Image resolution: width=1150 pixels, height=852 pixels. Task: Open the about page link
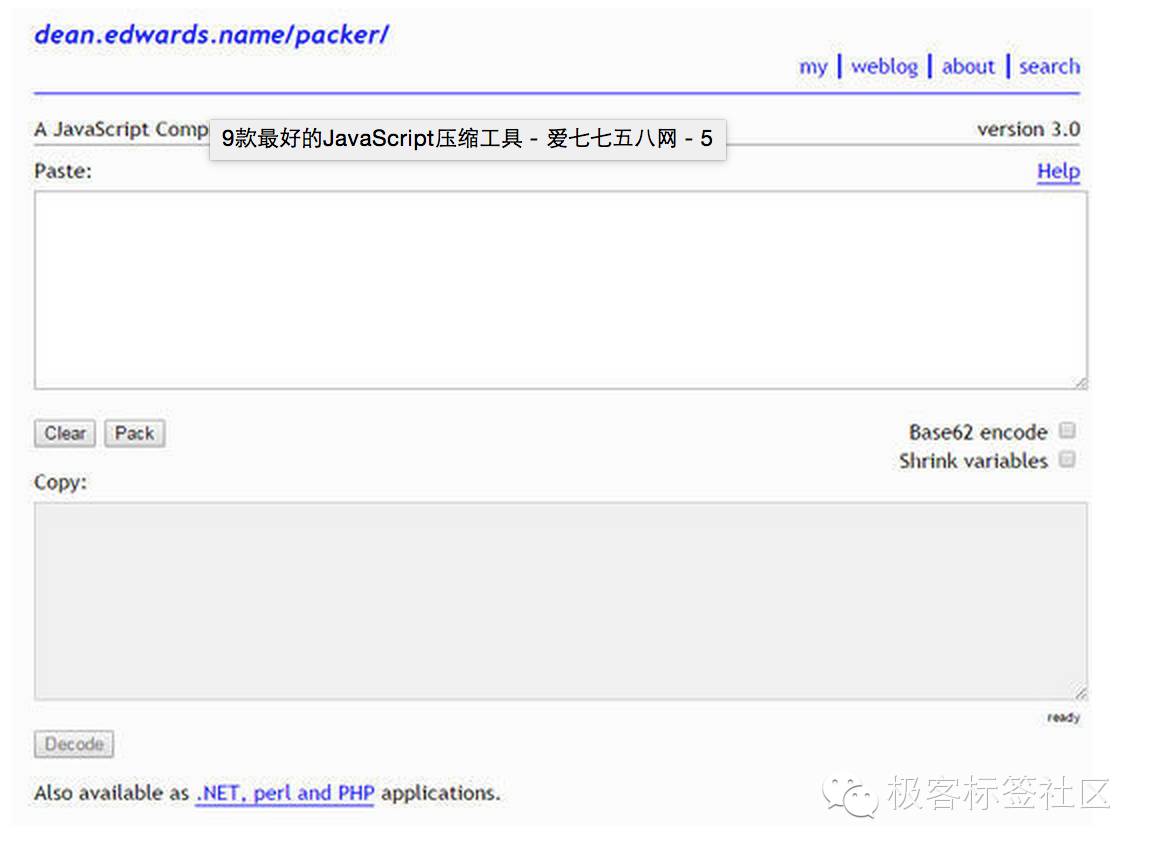(968, 67)
